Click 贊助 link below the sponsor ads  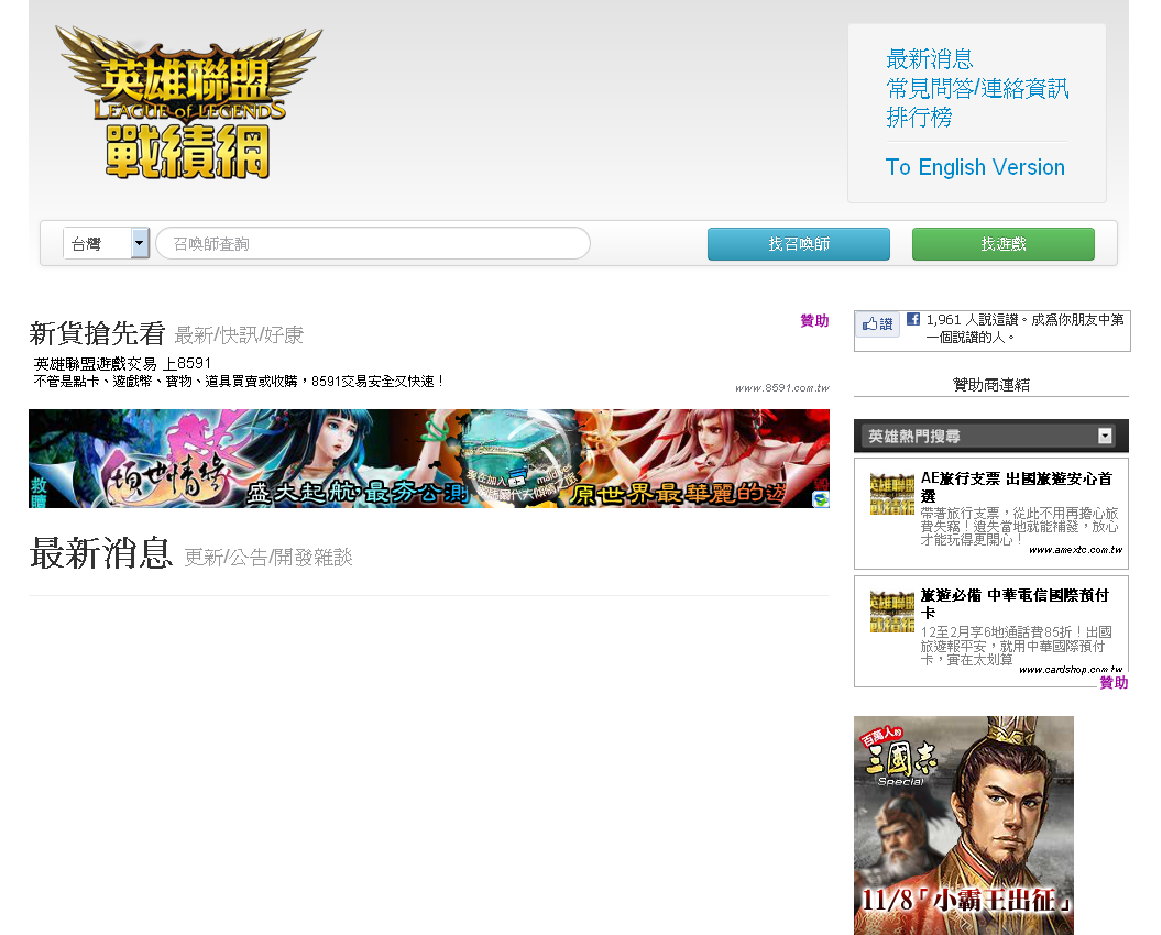pos(1114,683)
